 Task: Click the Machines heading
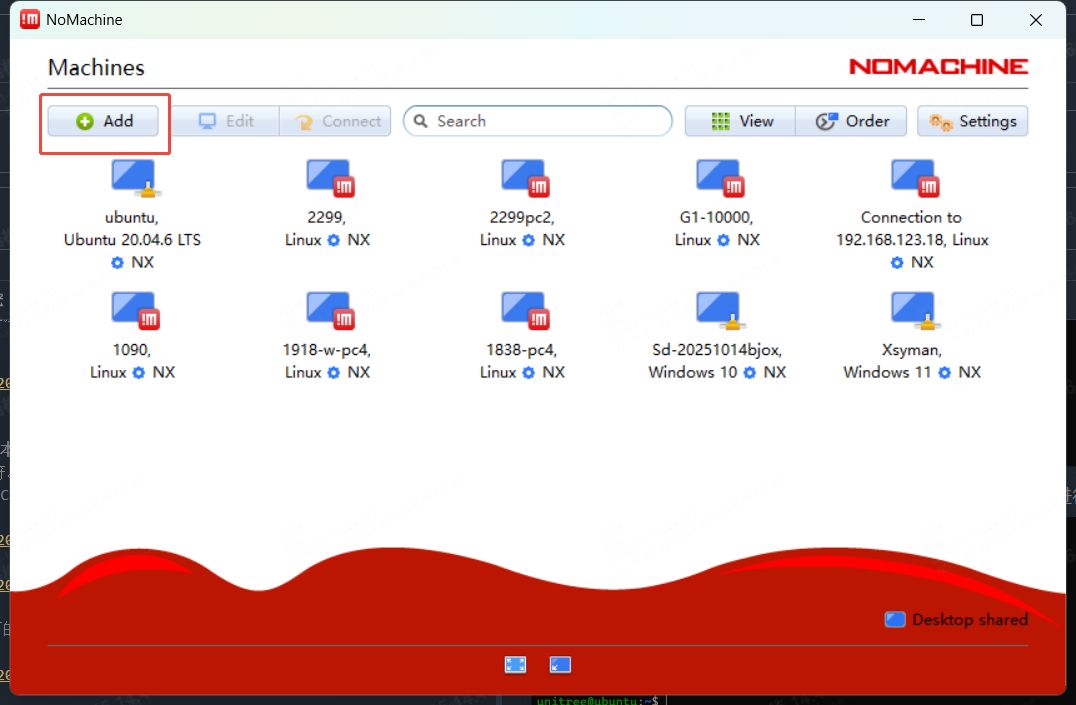click(x=96, y=67)
